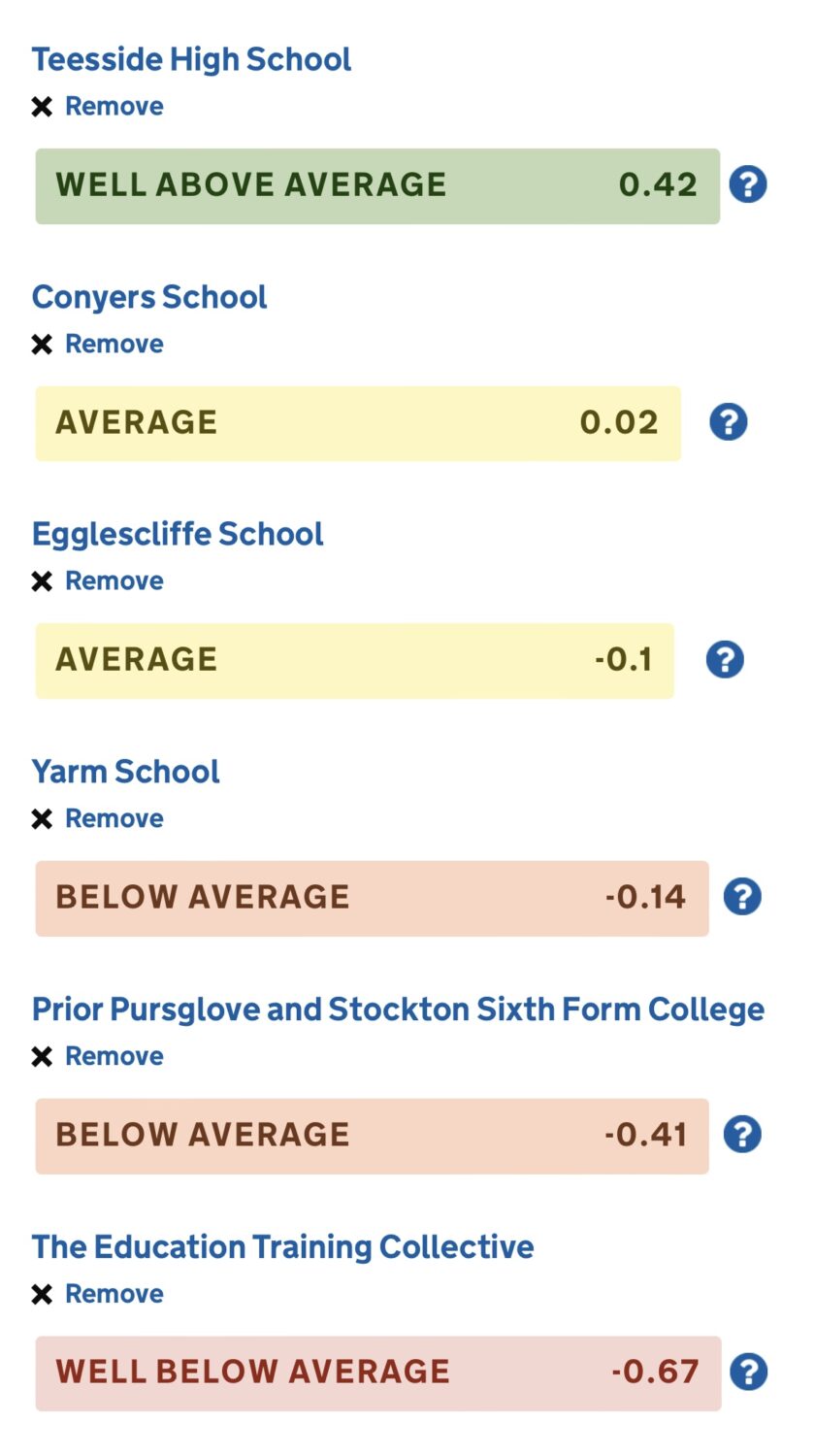Open The Education Training Collective link
815x1456 pixels.
(x=282, y=1246)
